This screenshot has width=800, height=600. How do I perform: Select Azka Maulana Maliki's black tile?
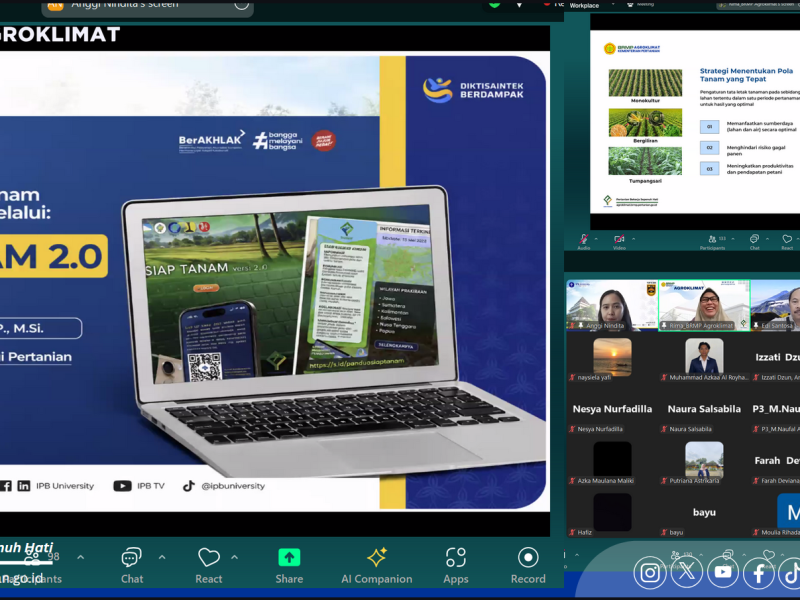[612, 460]
